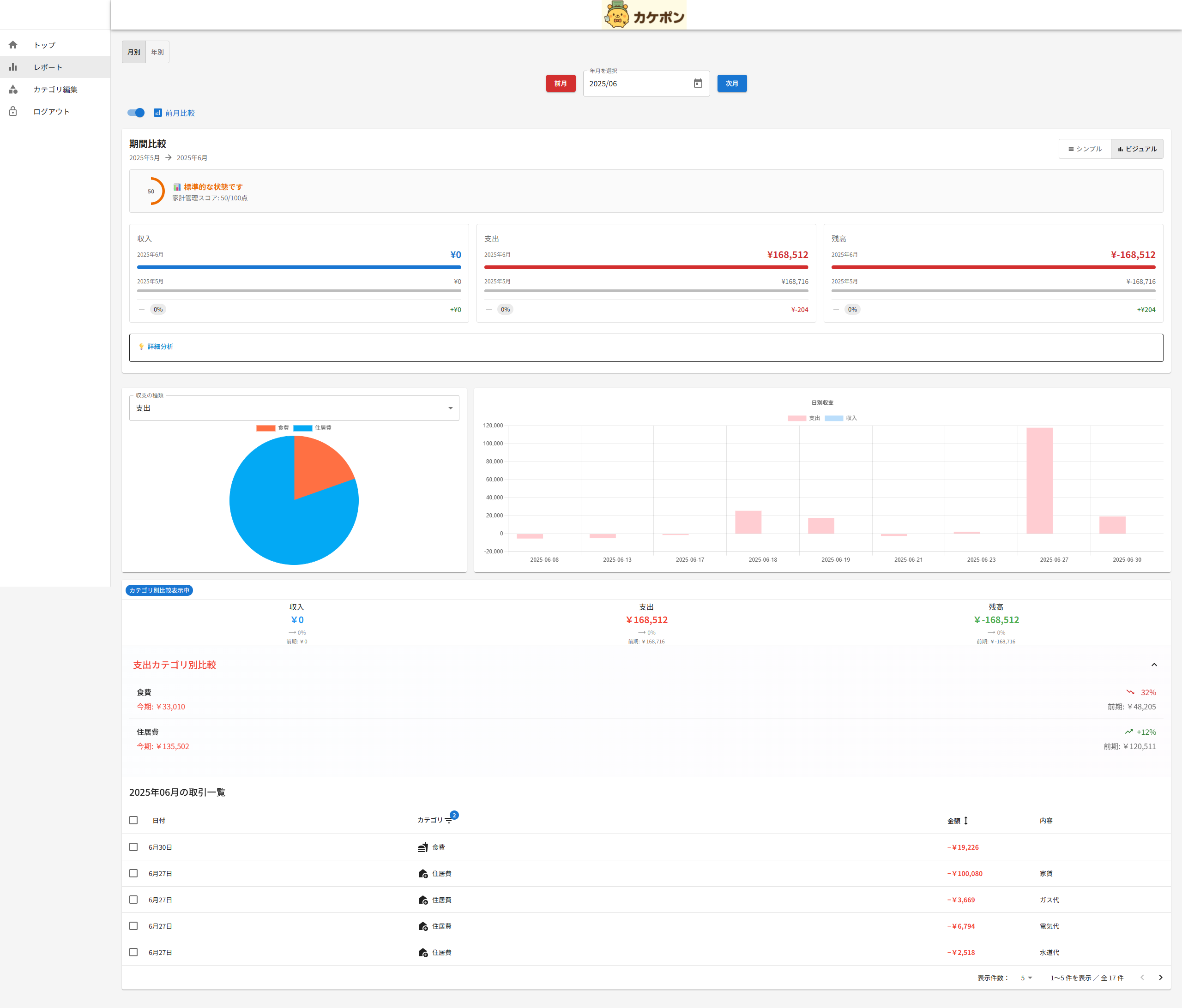This screenshot has height=1008, width=1182.
Task: Click the カテゴリ filter icon with badge
Action: click(x=449, y=821)
